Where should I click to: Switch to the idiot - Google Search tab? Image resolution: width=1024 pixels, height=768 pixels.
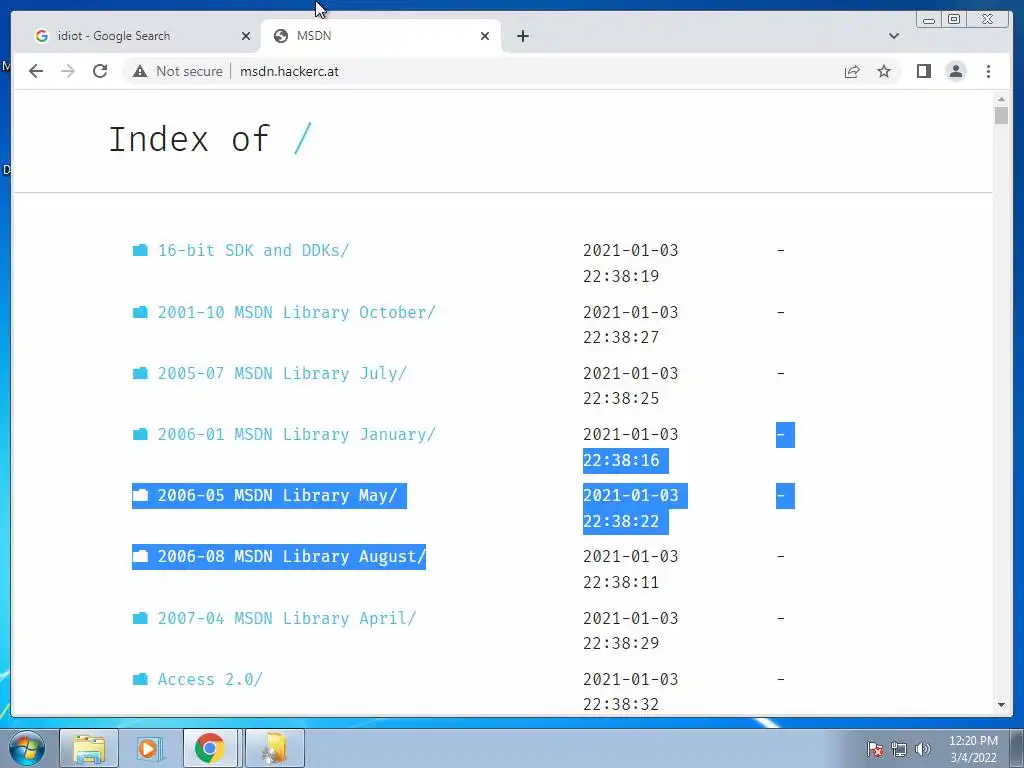[x=138, y=36]
